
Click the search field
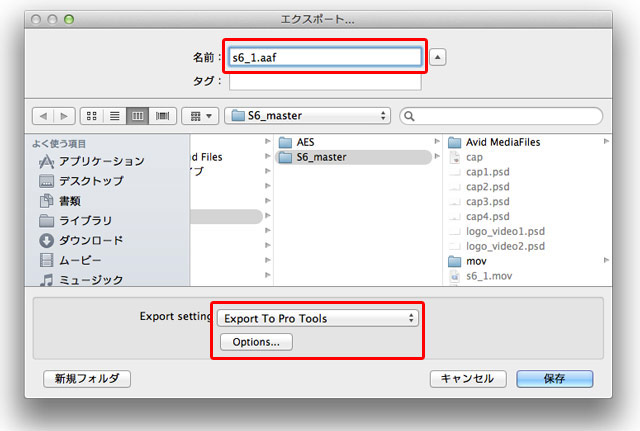tap(501, 116)
